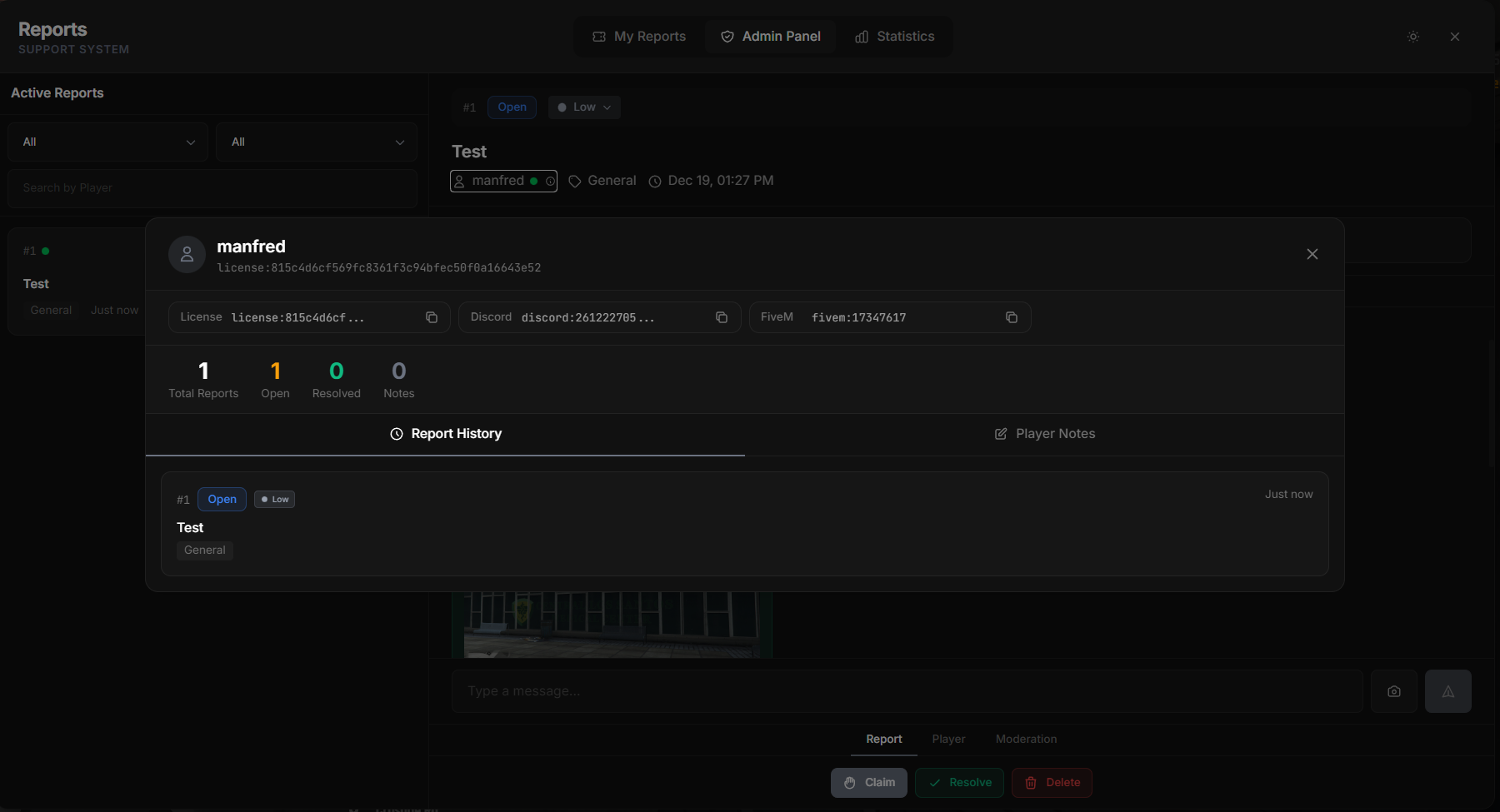Open the Report tab at bottom
1500x812 pixels.
pyautogui.click(x=884, y=740)
